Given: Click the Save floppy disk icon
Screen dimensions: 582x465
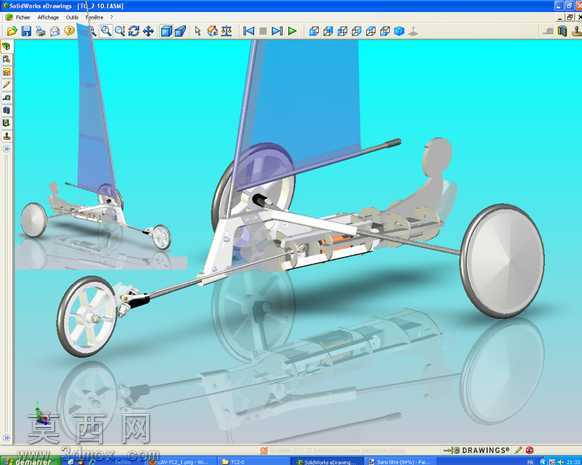Looking at the screenshot, I should (x=26, y=31).
